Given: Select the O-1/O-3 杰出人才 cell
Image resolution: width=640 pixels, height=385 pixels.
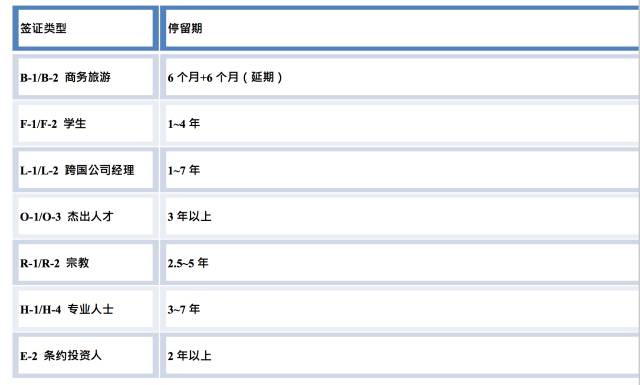Looking at the screenshot, I should coord(85,216).
